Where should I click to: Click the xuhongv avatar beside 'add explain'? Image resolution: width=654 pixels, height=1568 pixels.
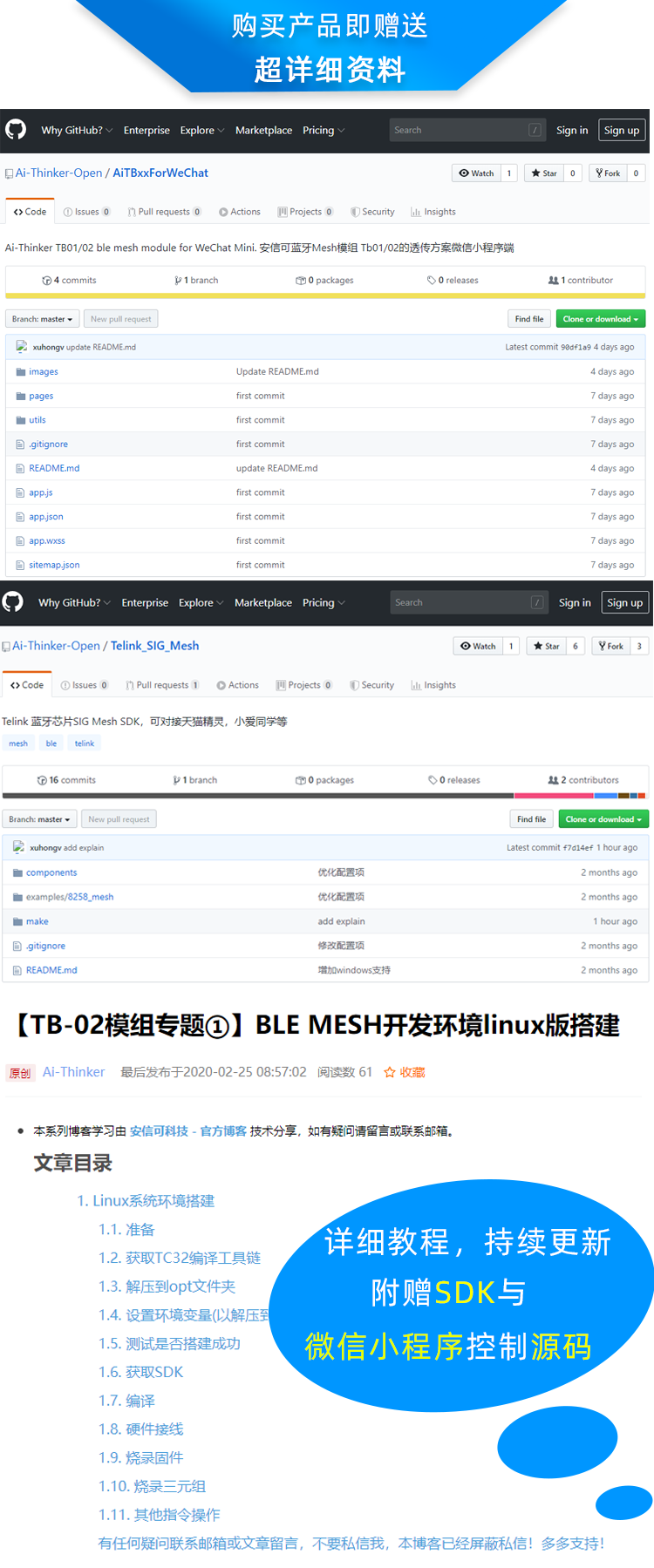point(19,846)
